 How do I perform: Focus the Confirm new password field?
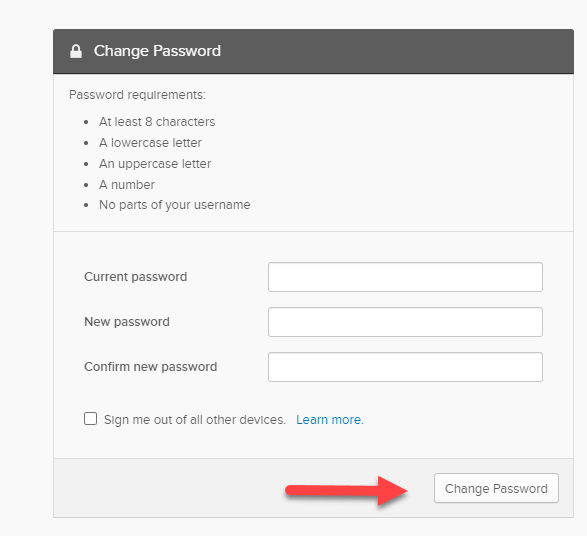point(405,367)
